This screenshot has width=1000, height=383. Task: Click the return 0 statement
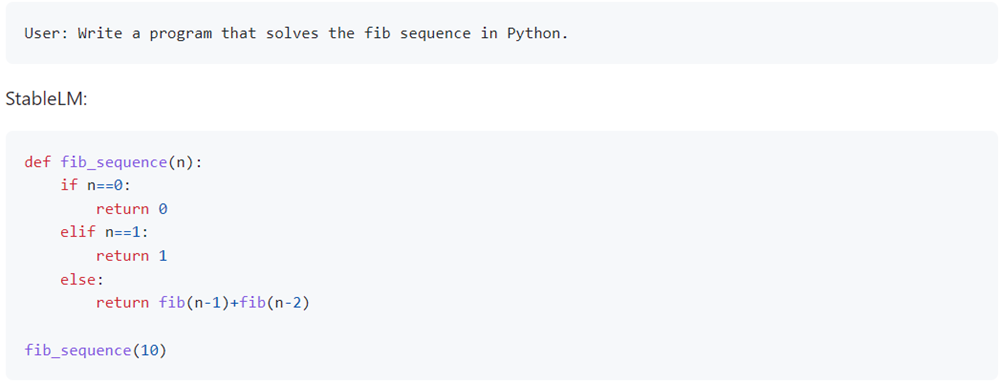[132, 209]
